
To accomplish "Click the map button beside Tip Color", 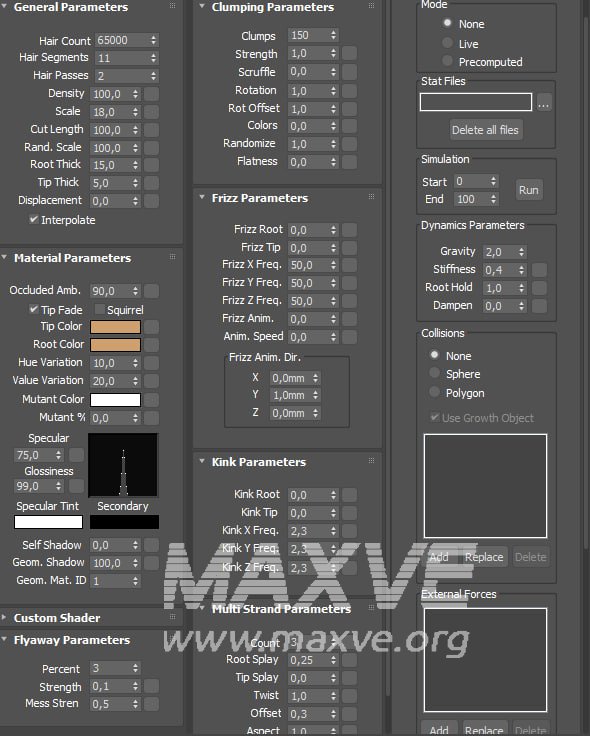I will tap(151, 327).
